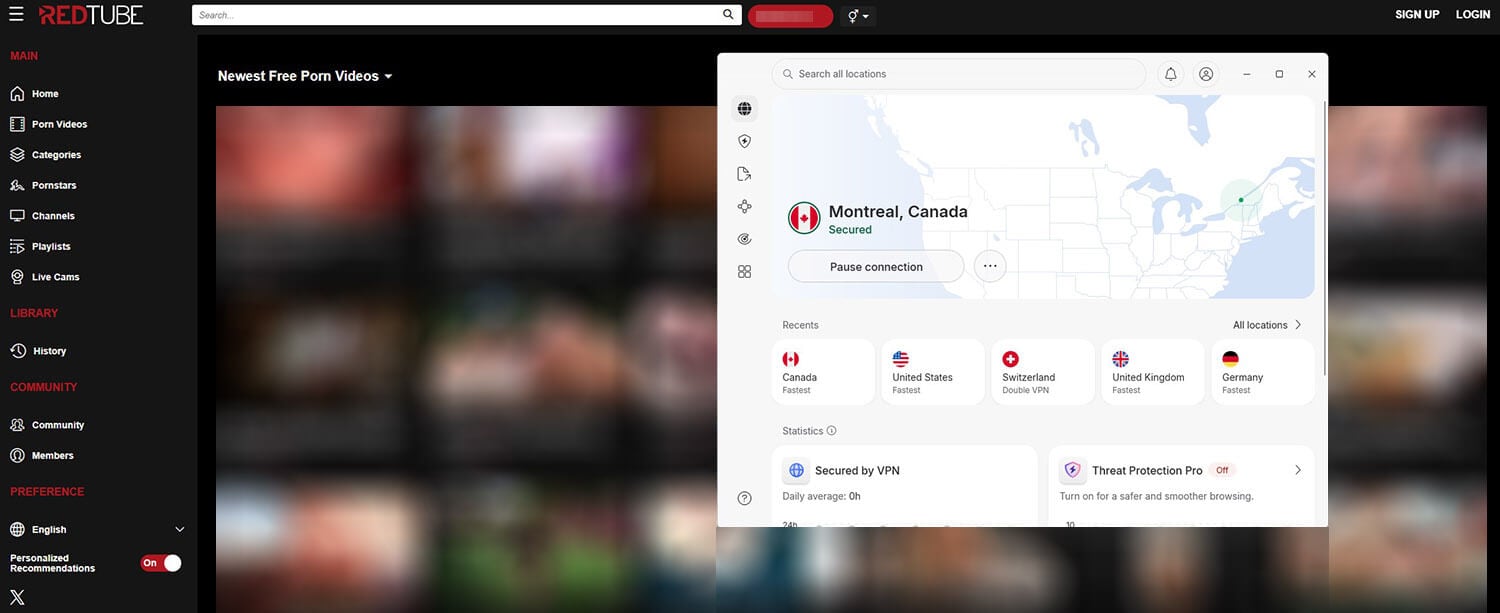Click the Canada flag next to Montreal, Canada
The image size is (1500, 613).
tap(804, 218)
